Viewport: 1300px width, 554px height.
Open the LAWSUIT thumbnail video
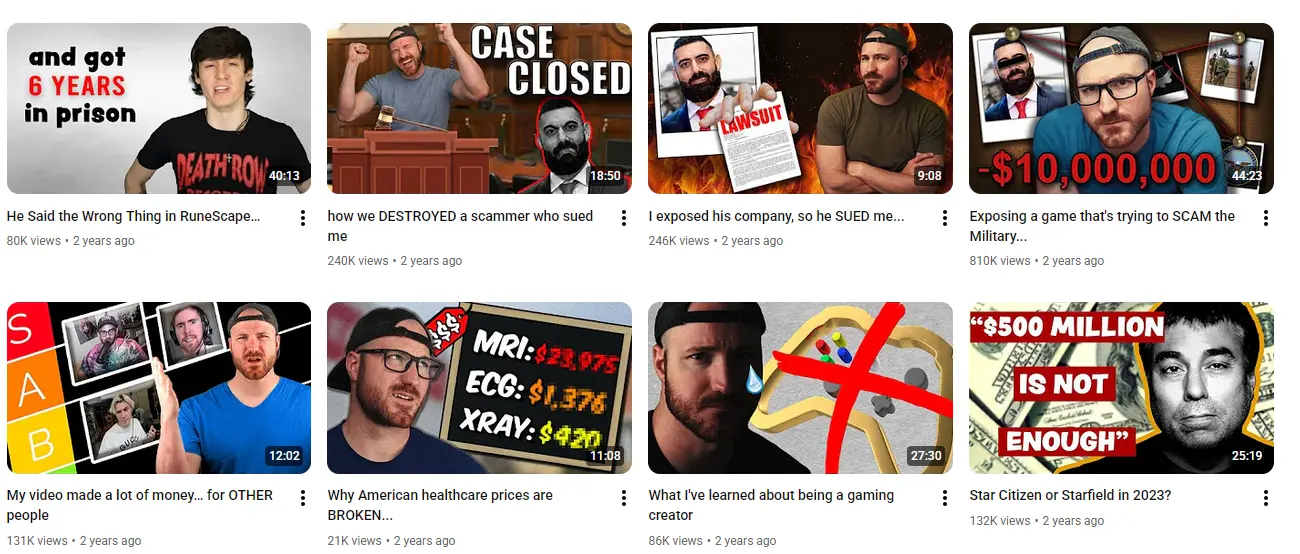point(801,108)
